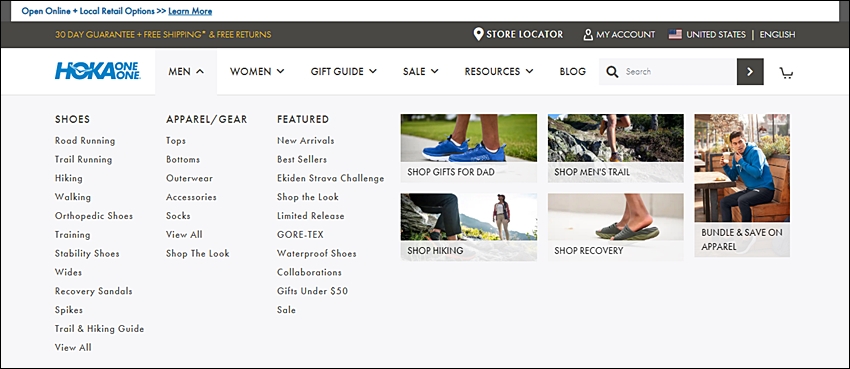Viewport: 850px width, 369px height.
Task: Open Shop Gifts for Dad thumbnail
Action: (x=469, y=148)
